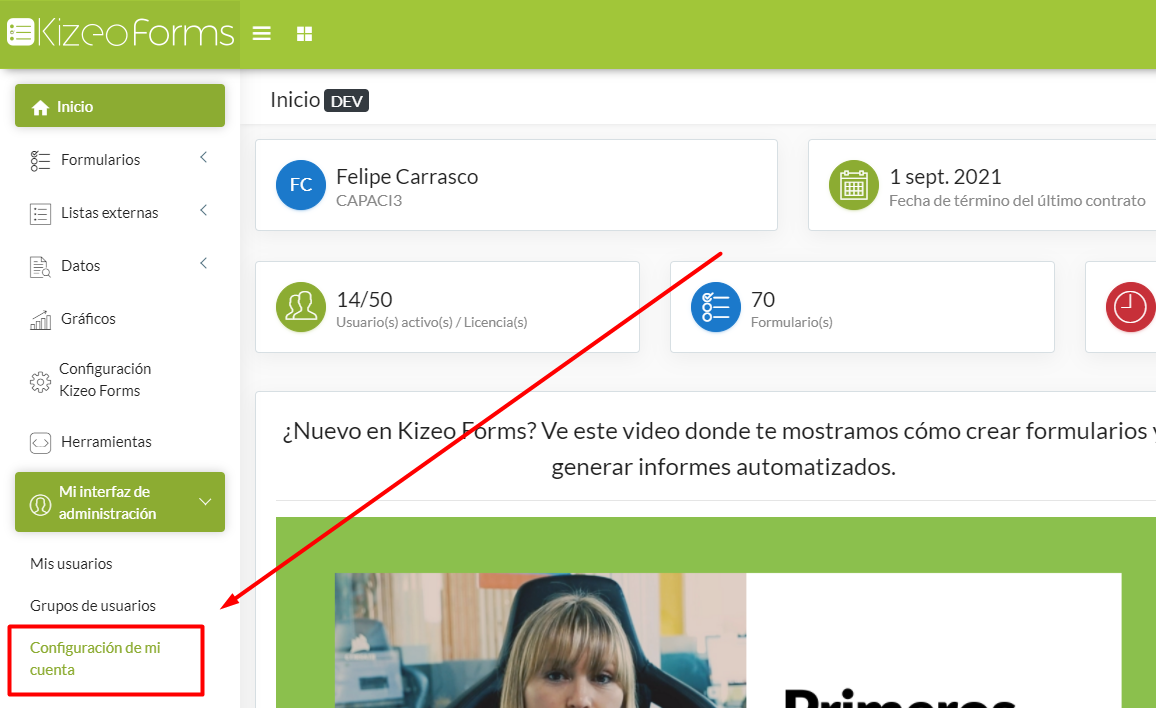This screenshot has width=1156, height=708.
Task: Click the blue forms count icon
Action: [716, 307]
